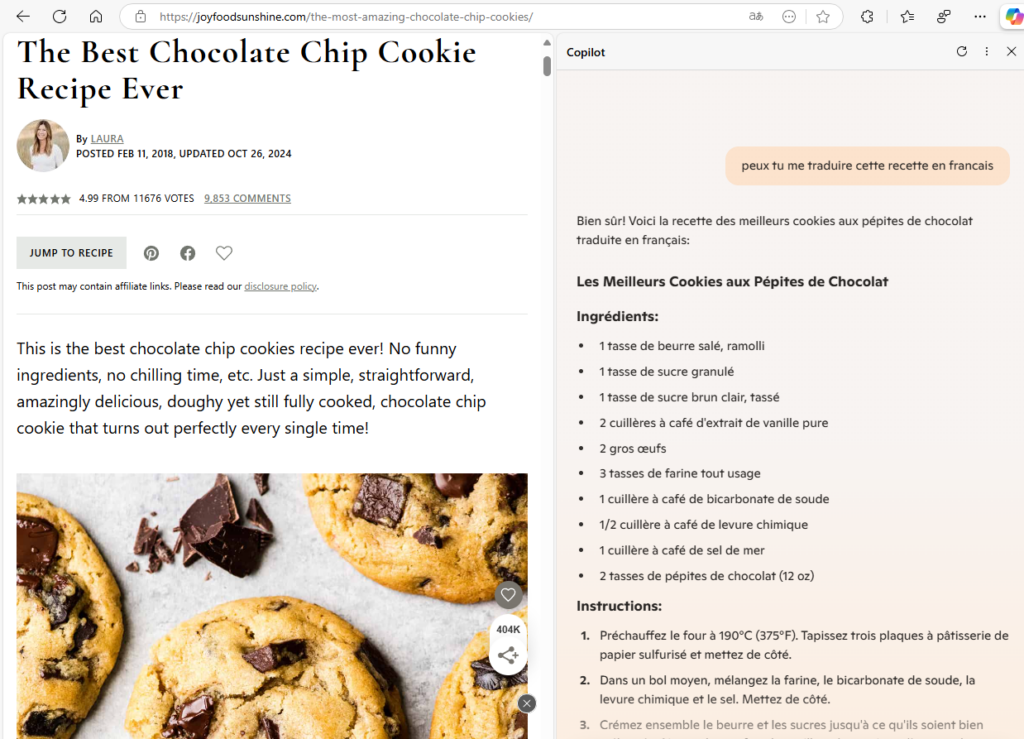Image resolution: width=1024 pixels, height=739 pixels.
Task: Open the disclosure policy link
Action: 280,287
